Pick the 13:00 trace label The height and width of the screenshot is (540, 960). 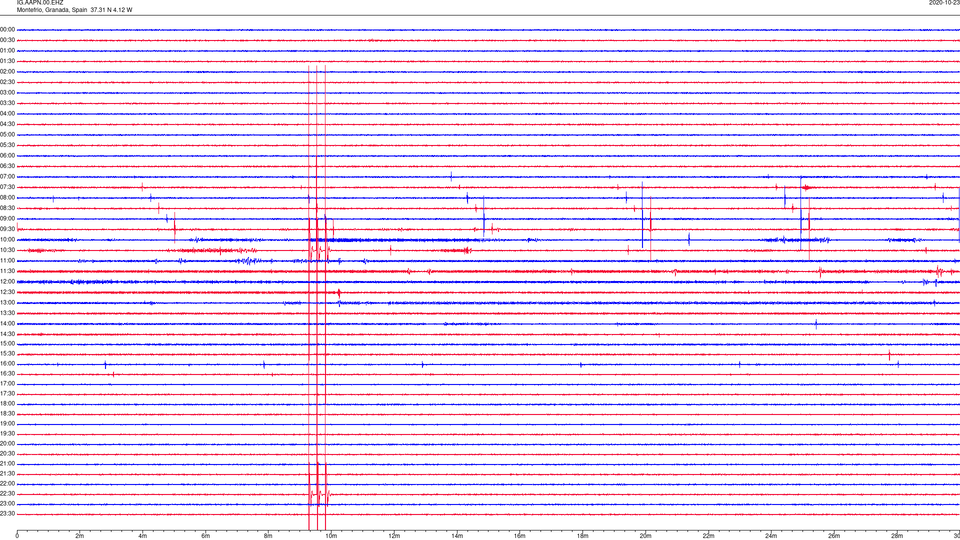pyautogui.click(x=7, y=302)
